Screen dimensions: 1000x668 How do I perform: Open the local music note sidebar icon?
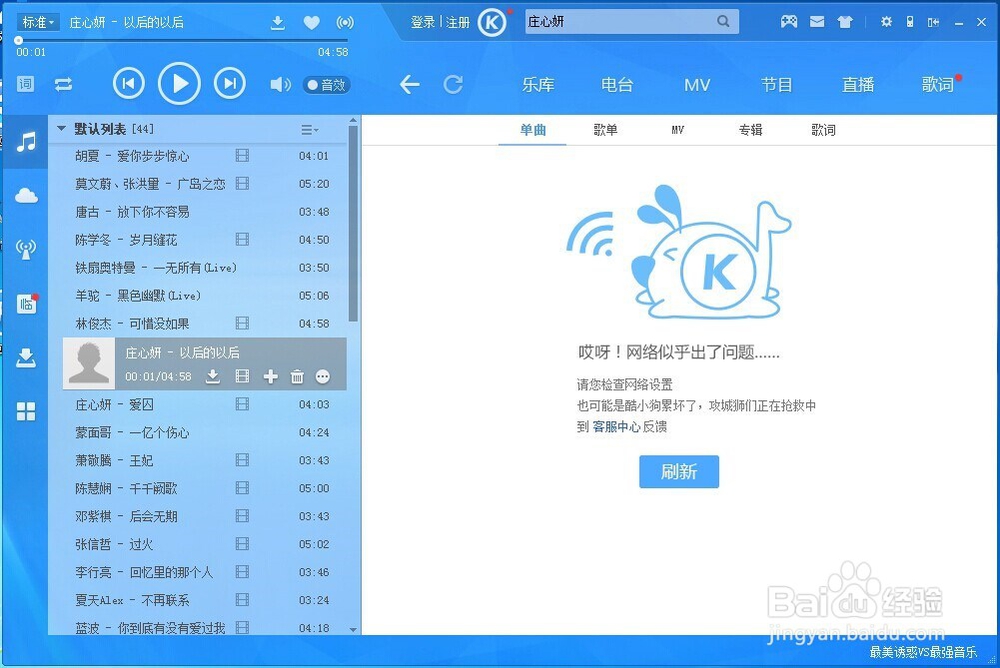pyautogui.click(x=26, y=142)
